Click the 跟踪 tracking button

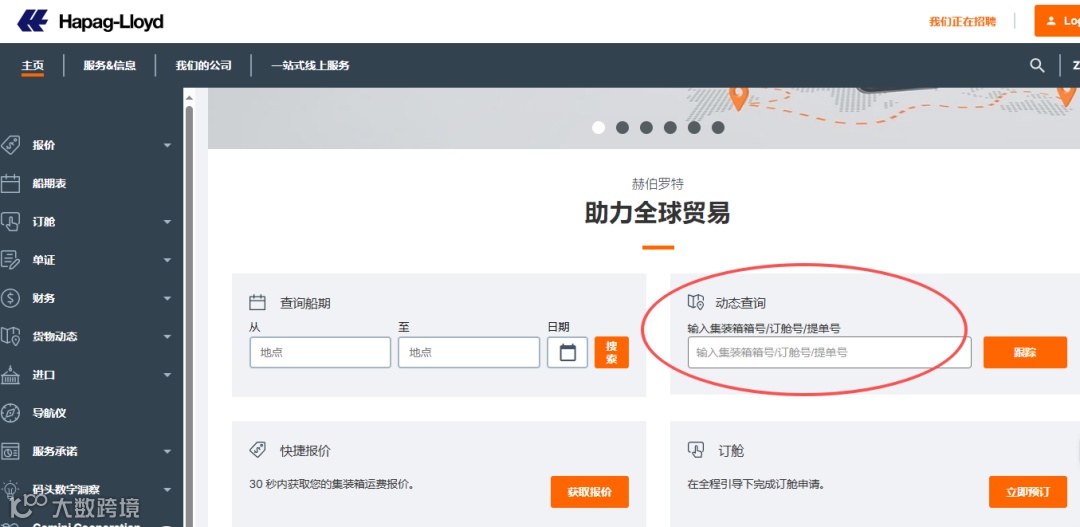[1025, 352]
